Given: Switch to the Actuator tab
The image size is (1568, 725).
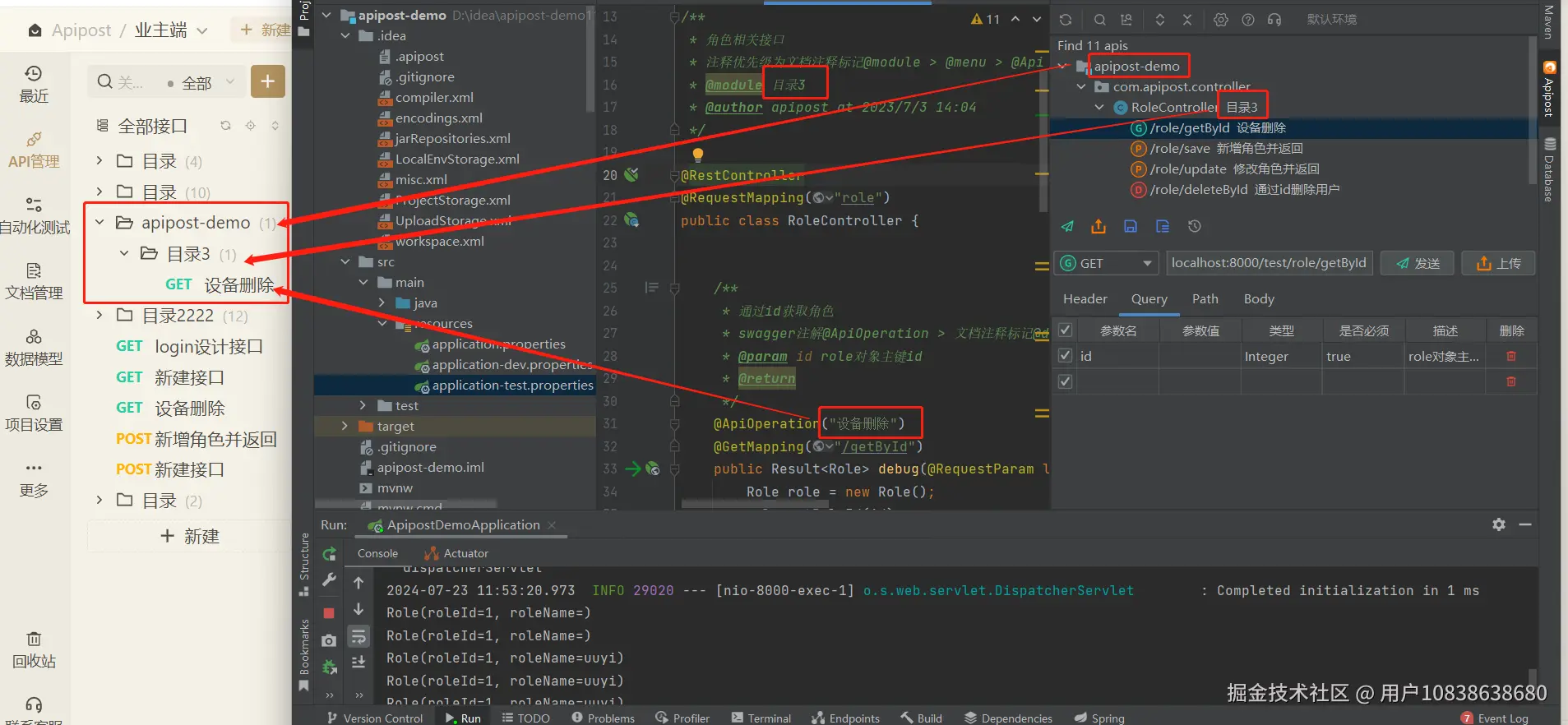Looking at the screenshot, I should tap(456, 554).
